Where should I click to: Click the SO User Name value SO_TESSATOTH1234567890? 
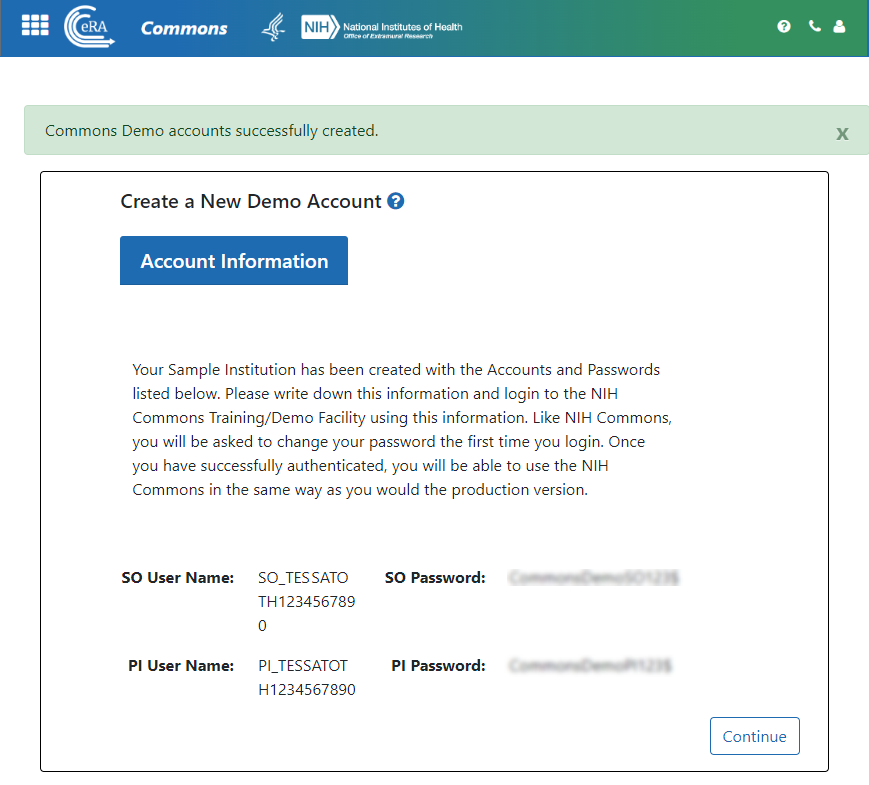coord(306,602)
